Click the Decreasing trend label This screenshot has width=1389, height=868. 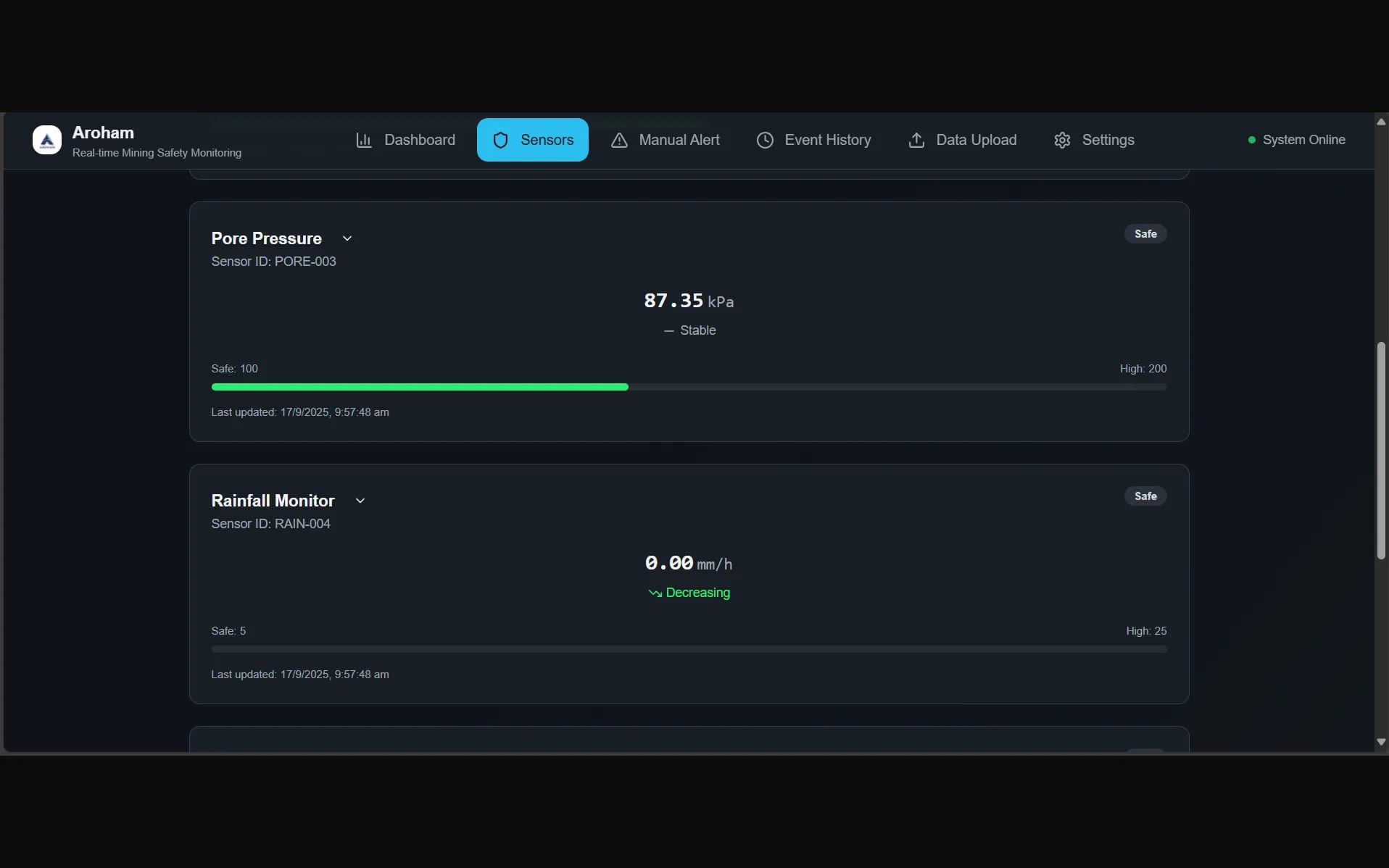tap(697, 593)
